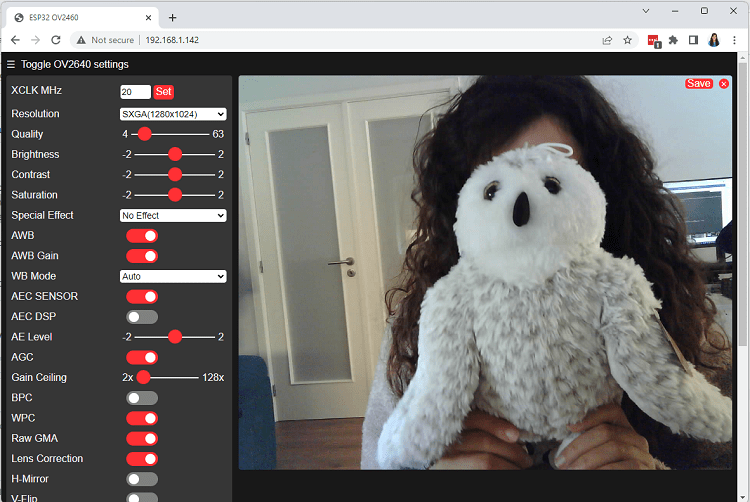The width and height of the screenshot is (750, 502).
Task: Open the Chrome extensions puzzle icon
Action: click(673, 40)
